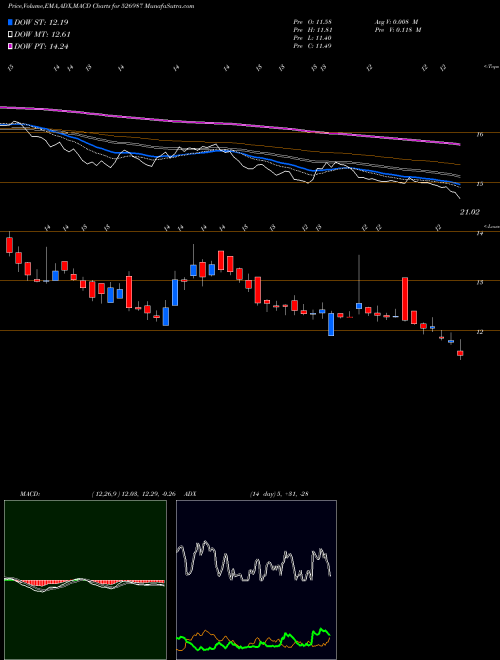
Task: Click the '16' price axis label
Action: pyautogui.click(x=480, y=135)
